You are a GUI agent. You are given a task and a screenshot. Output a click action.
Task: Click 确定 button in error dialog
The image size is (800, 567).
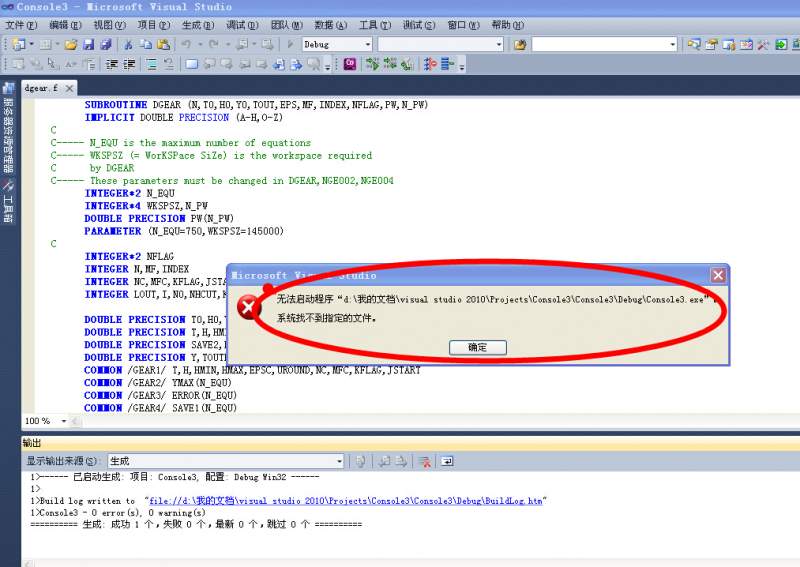[x=478, y=348]
